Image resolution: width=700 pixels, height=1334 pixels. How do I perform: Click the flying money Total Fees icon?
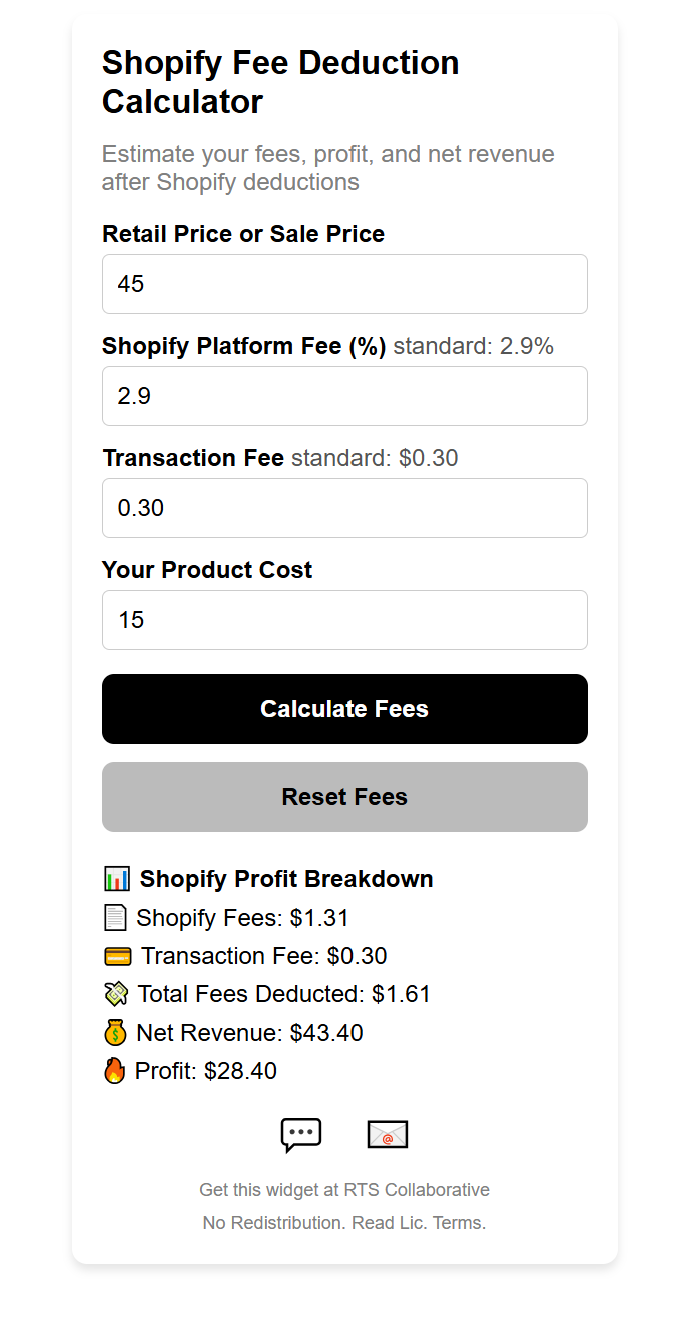(x=116, y=994)
